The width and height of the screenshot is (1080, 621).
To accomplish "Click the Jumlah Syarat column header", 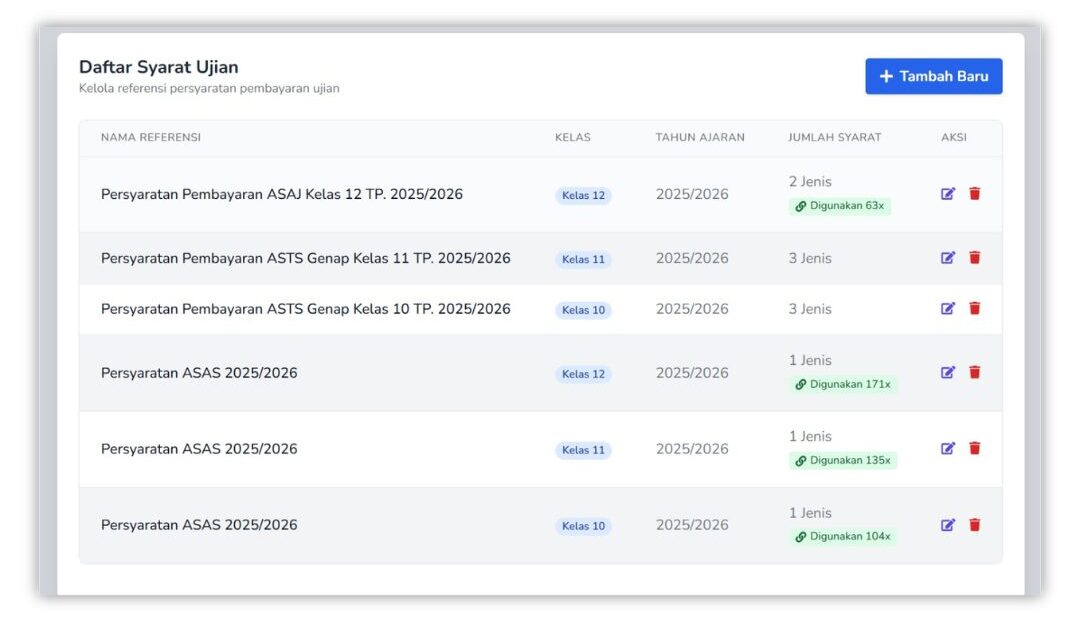I will point(834,138).
